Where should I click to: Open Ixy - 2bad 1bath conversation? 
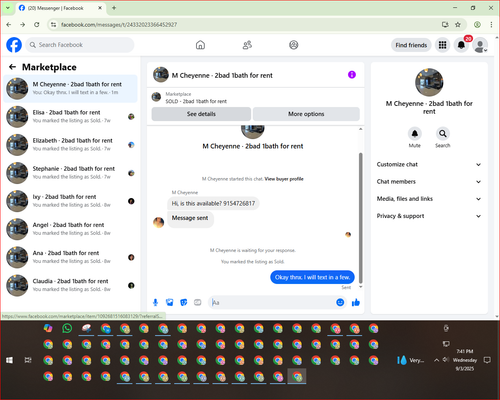point(70,201)
